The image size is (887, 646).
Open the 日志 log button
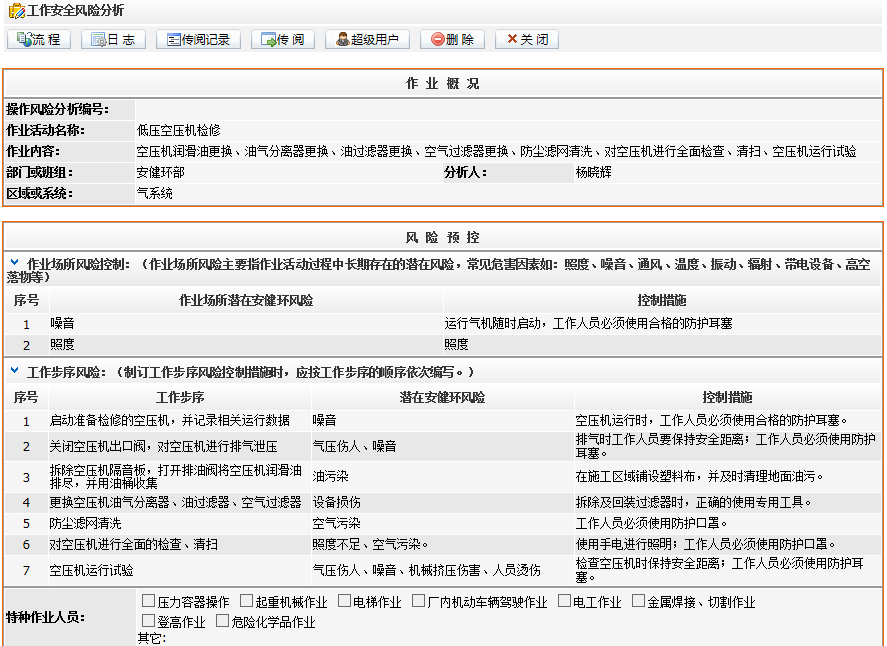[113, 40]
